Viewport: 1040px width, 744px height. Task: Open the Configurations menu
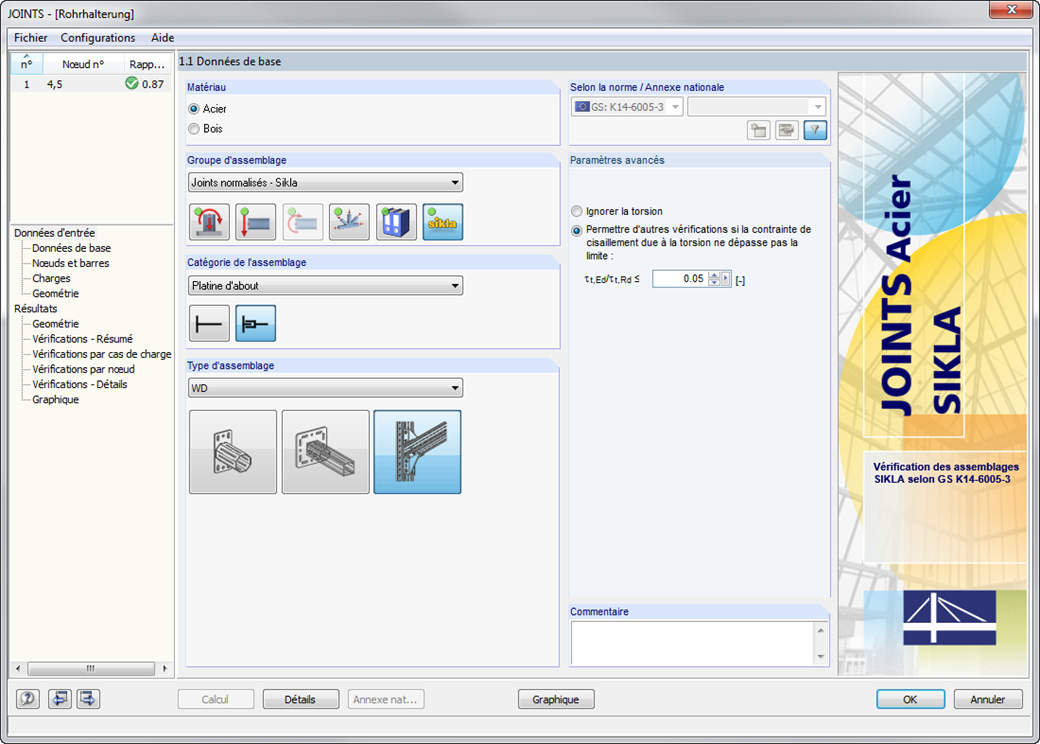98,38
